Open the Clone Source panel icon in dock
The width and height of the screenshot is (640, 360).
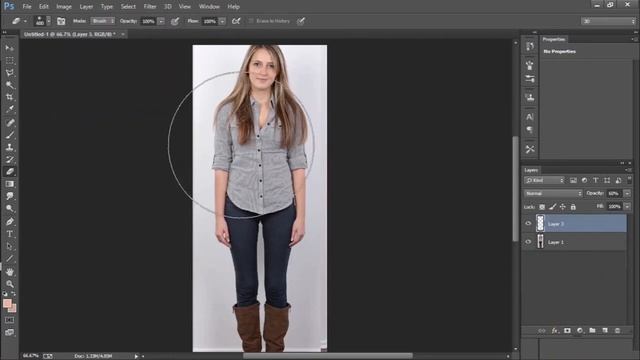(530, 98)
